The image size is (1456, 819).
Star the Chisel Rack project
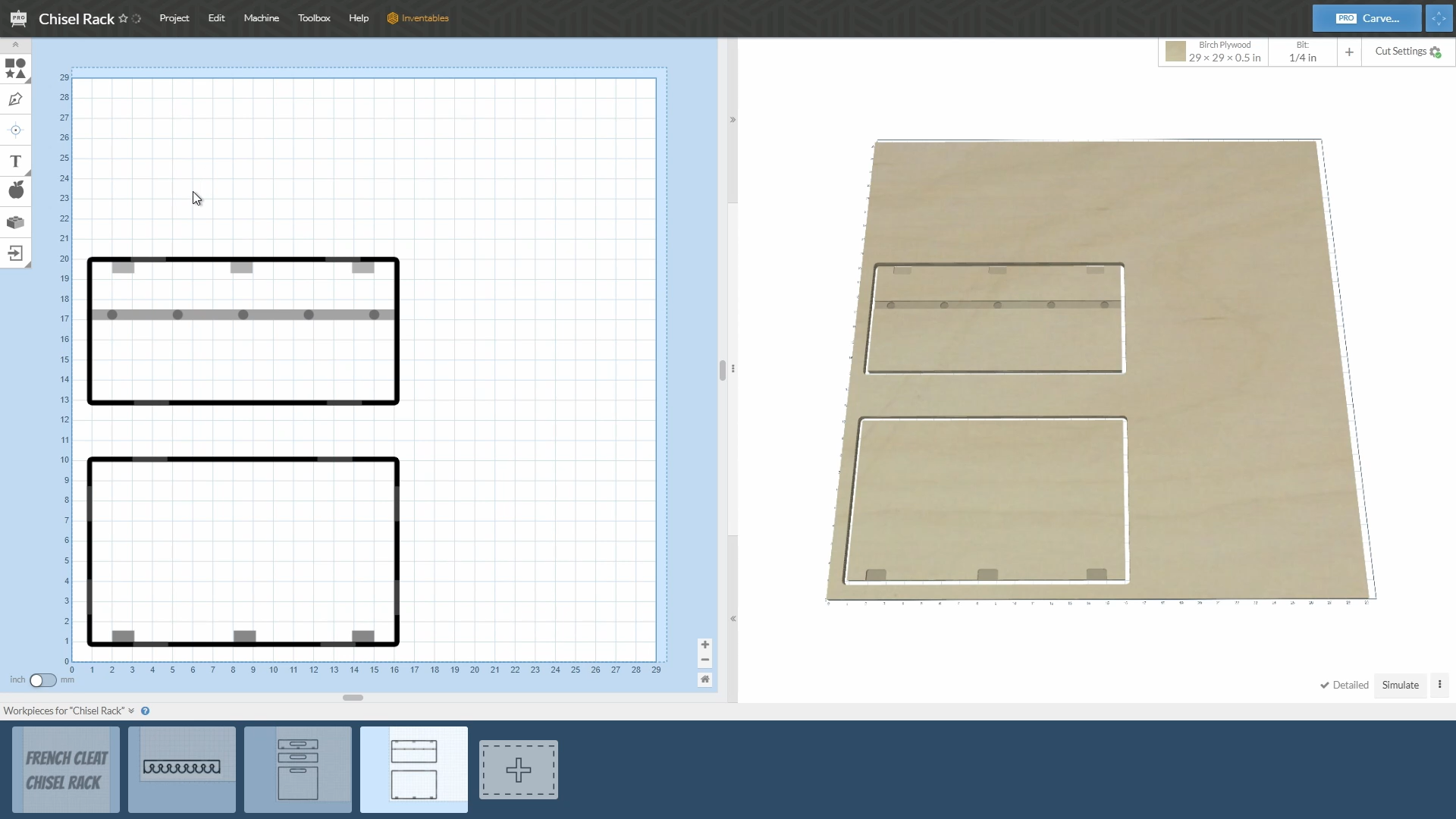coord(124,18)
